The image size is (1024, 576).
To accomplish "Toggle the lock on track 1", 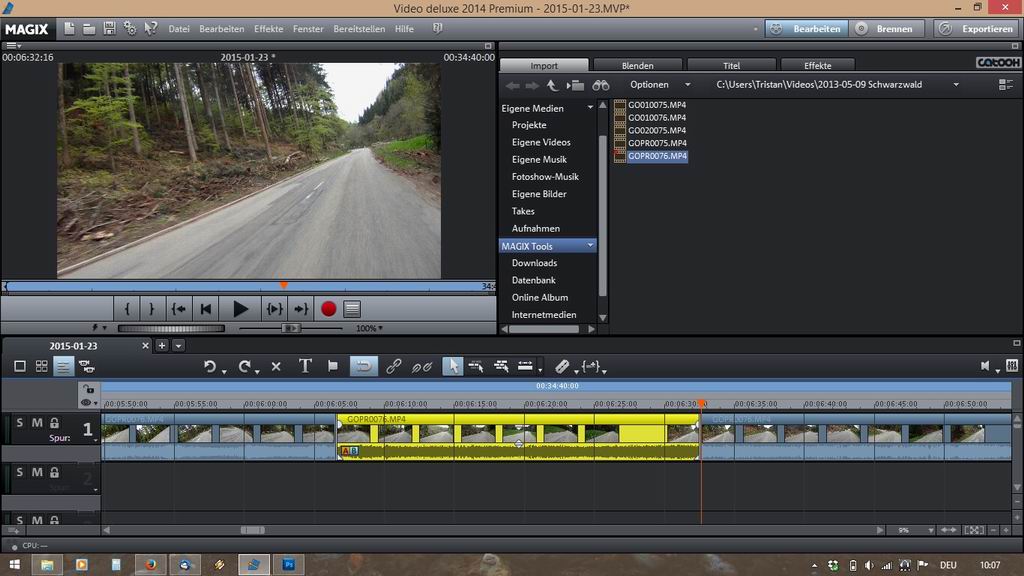I will click(54, 423).
